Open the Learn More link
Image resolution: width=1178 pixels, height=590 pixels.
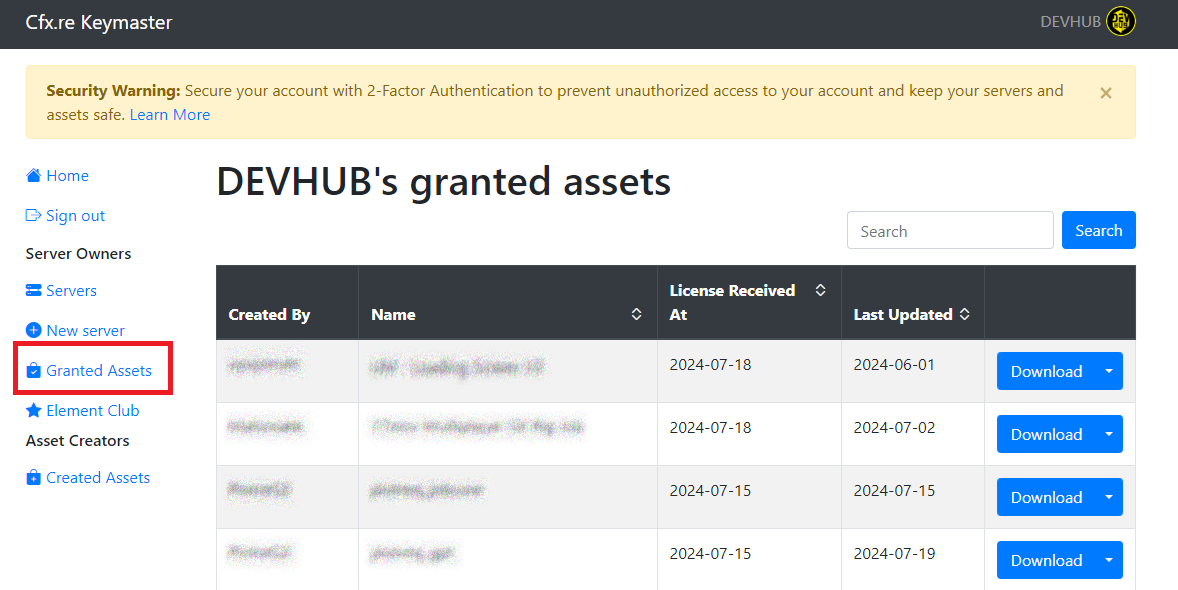[x=170, y=115]
